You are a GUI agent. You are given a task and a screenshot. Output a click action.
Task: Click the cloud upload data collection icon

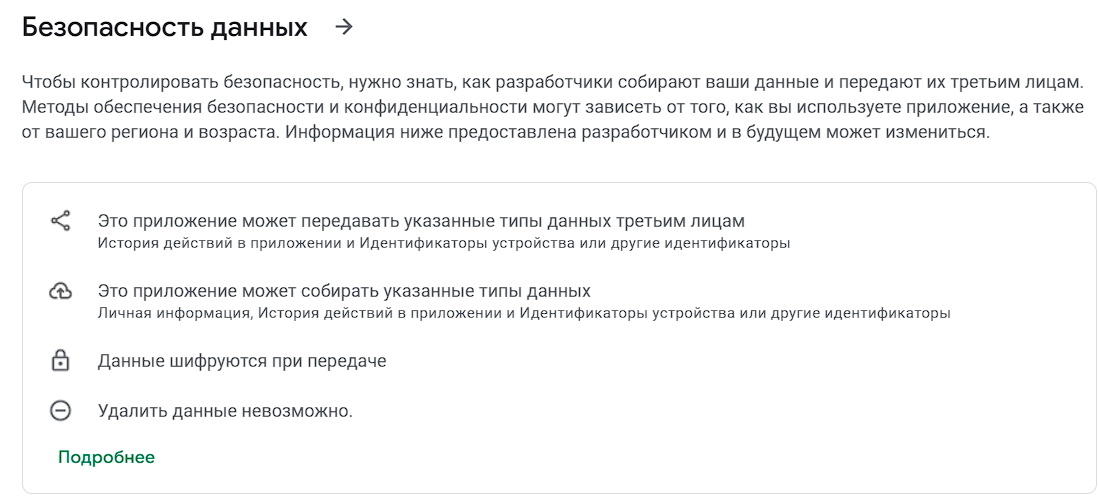(x=61, y=291)
